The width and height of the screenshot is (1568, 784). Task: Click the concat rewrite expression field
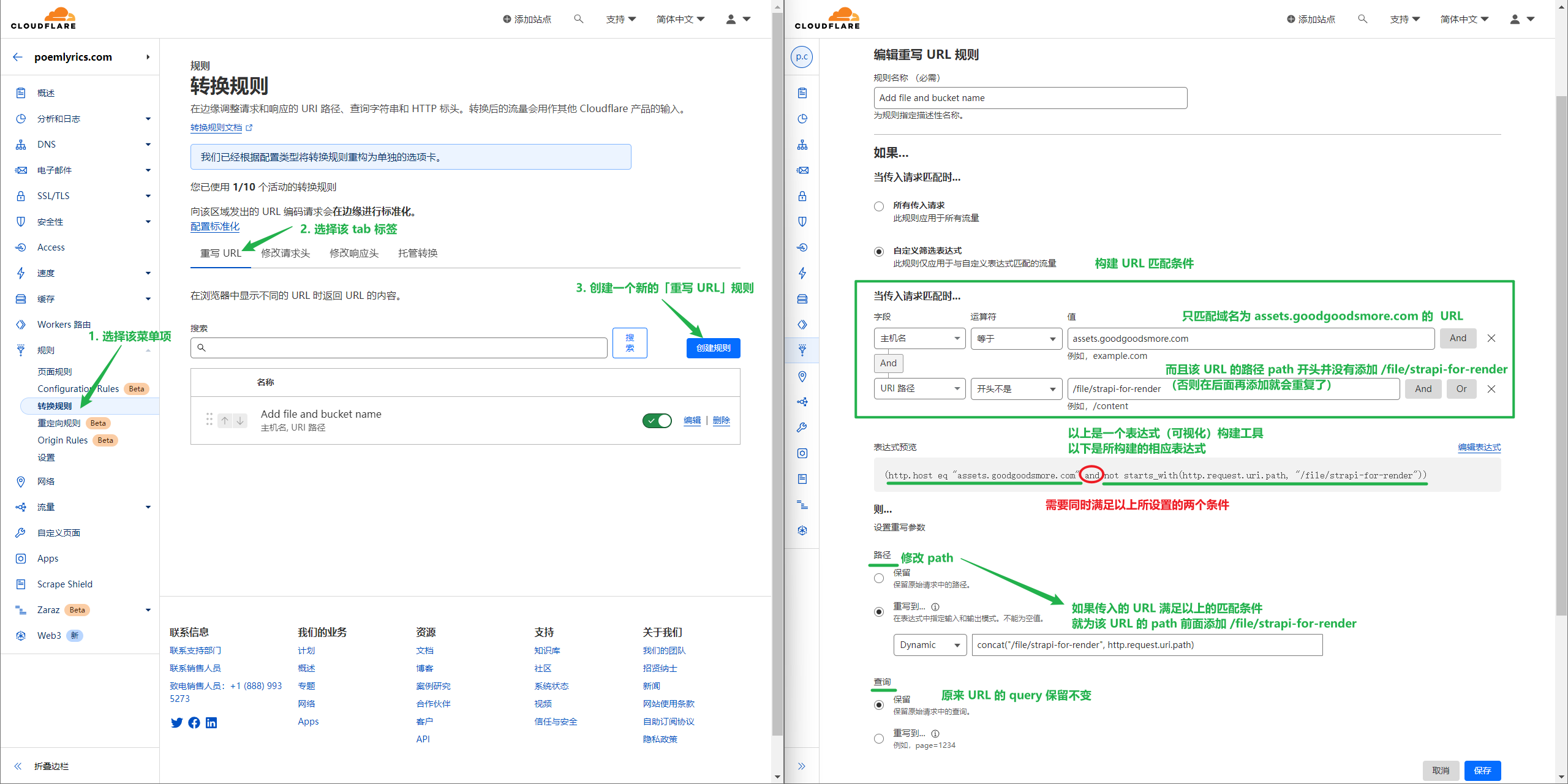1147,645
